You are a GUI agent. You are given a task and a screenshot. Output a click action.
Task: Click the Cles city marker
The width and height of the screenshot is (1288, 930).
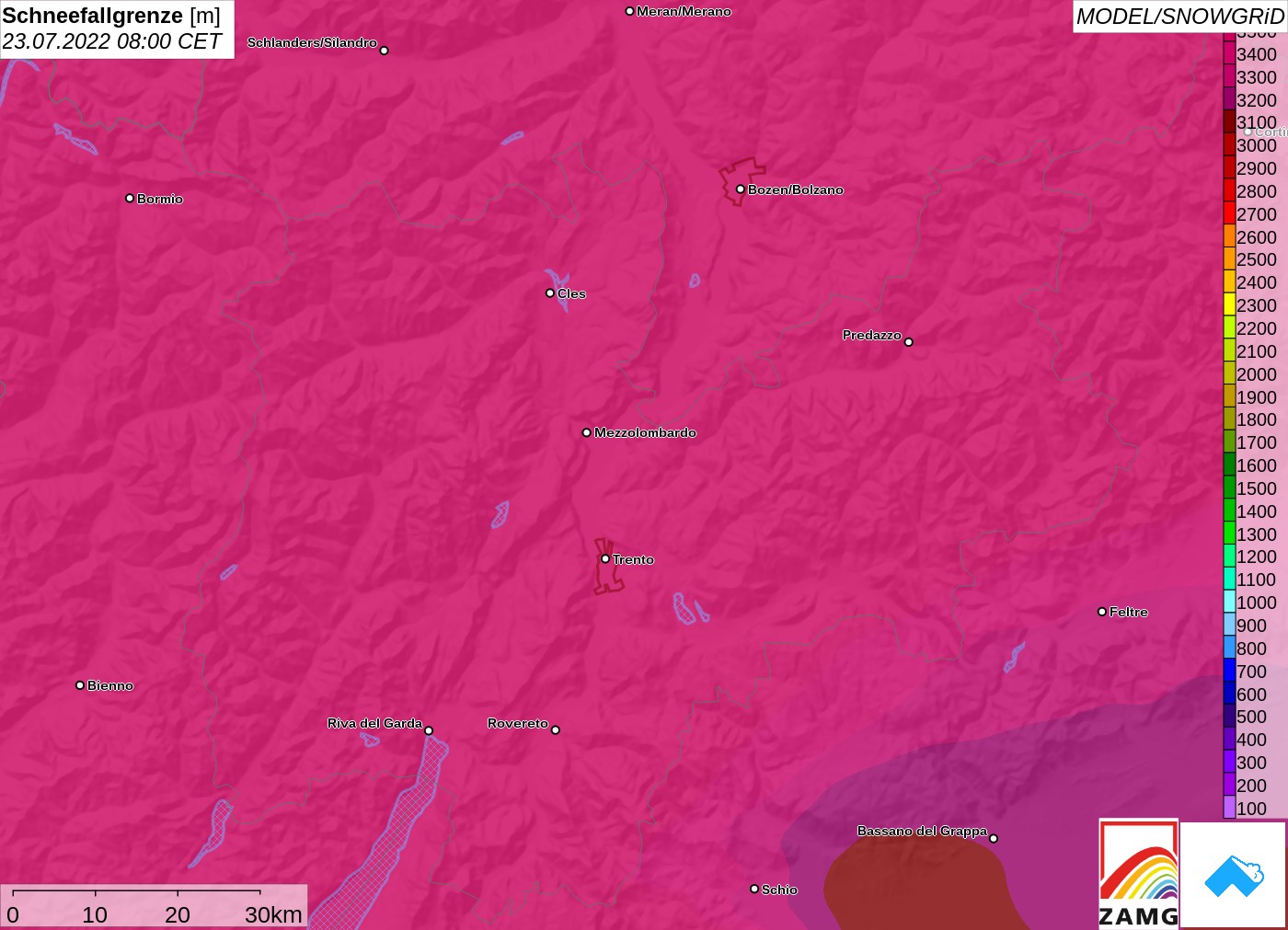click(550, 293)
